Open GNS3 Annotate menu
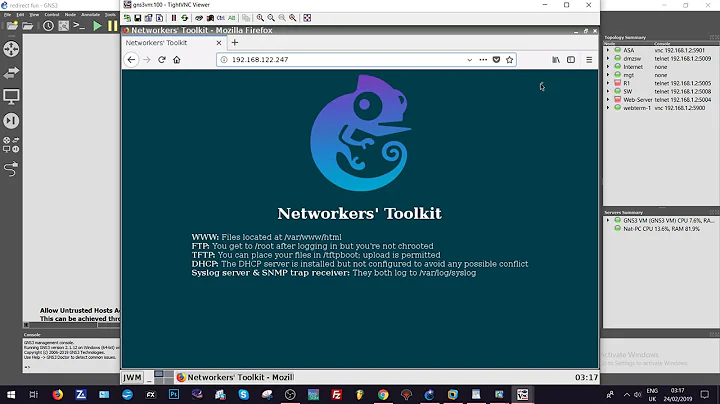This screenshot has width=720, height=404. click(90, 15)
